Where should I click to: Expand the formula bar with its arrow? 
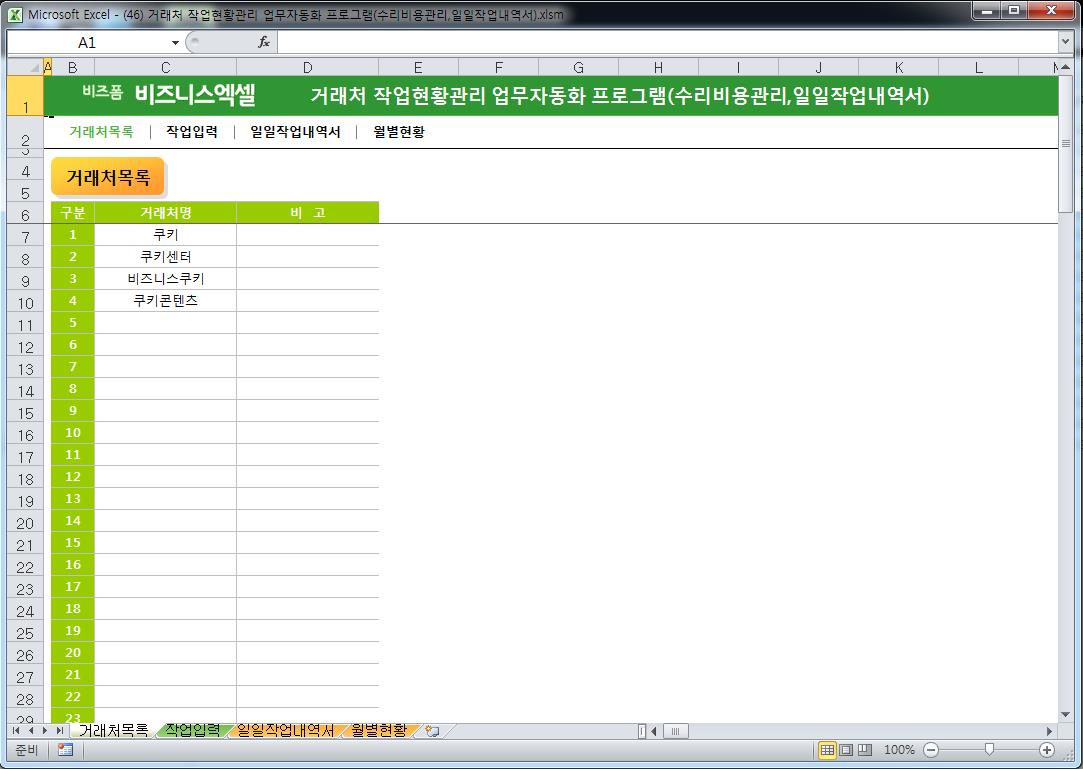(1065, 42)
